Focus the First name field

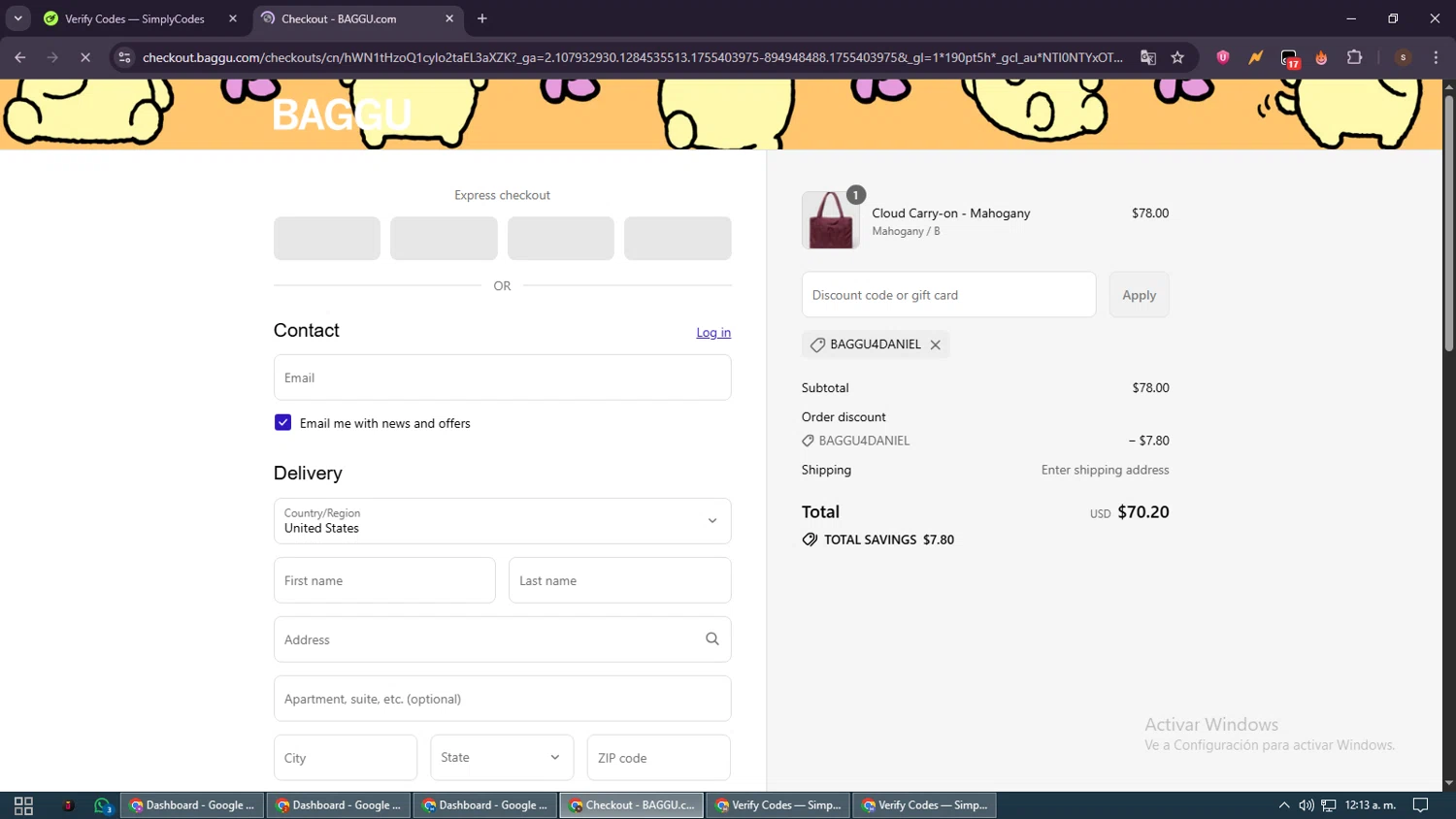384,580
